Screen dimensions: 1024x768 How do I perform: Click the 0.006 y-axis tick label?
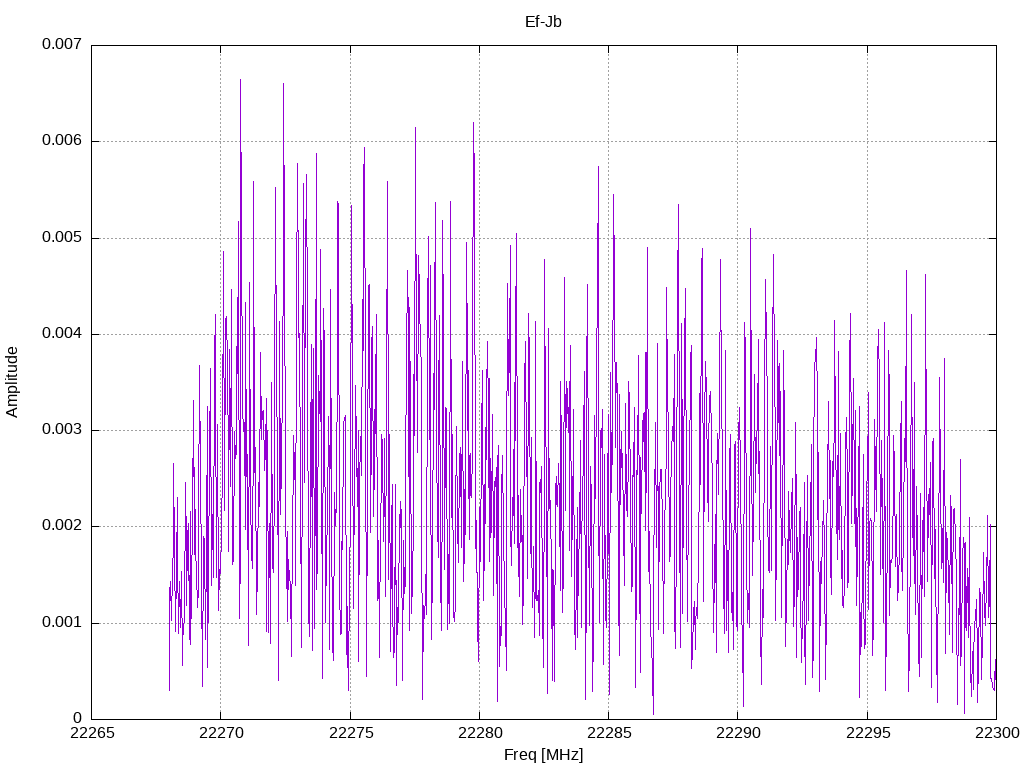pyautogui.click(x=62, y=140)
